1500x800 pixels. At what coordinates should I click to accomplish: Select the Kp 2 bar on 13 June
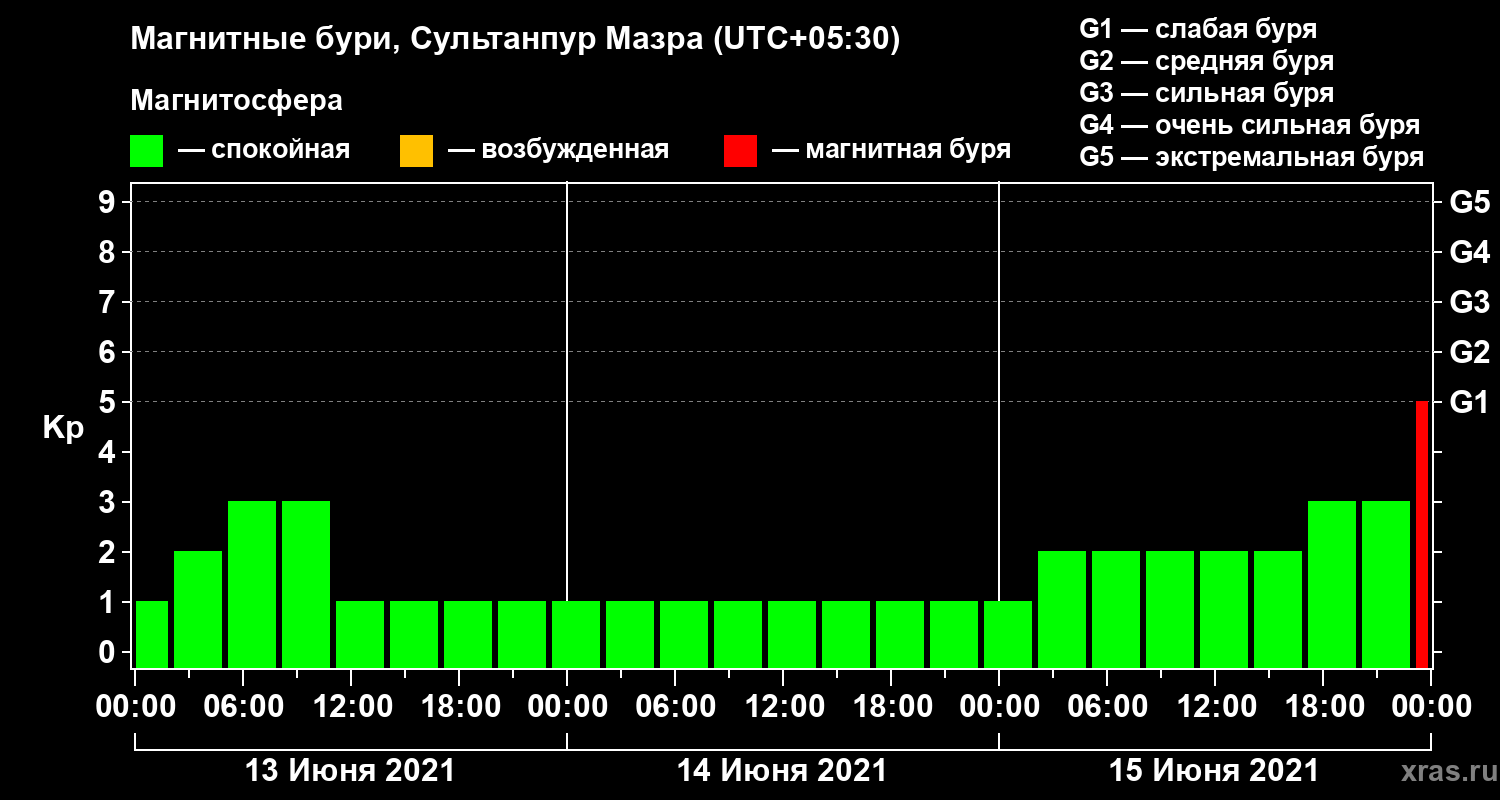click(x=198, y=609)
